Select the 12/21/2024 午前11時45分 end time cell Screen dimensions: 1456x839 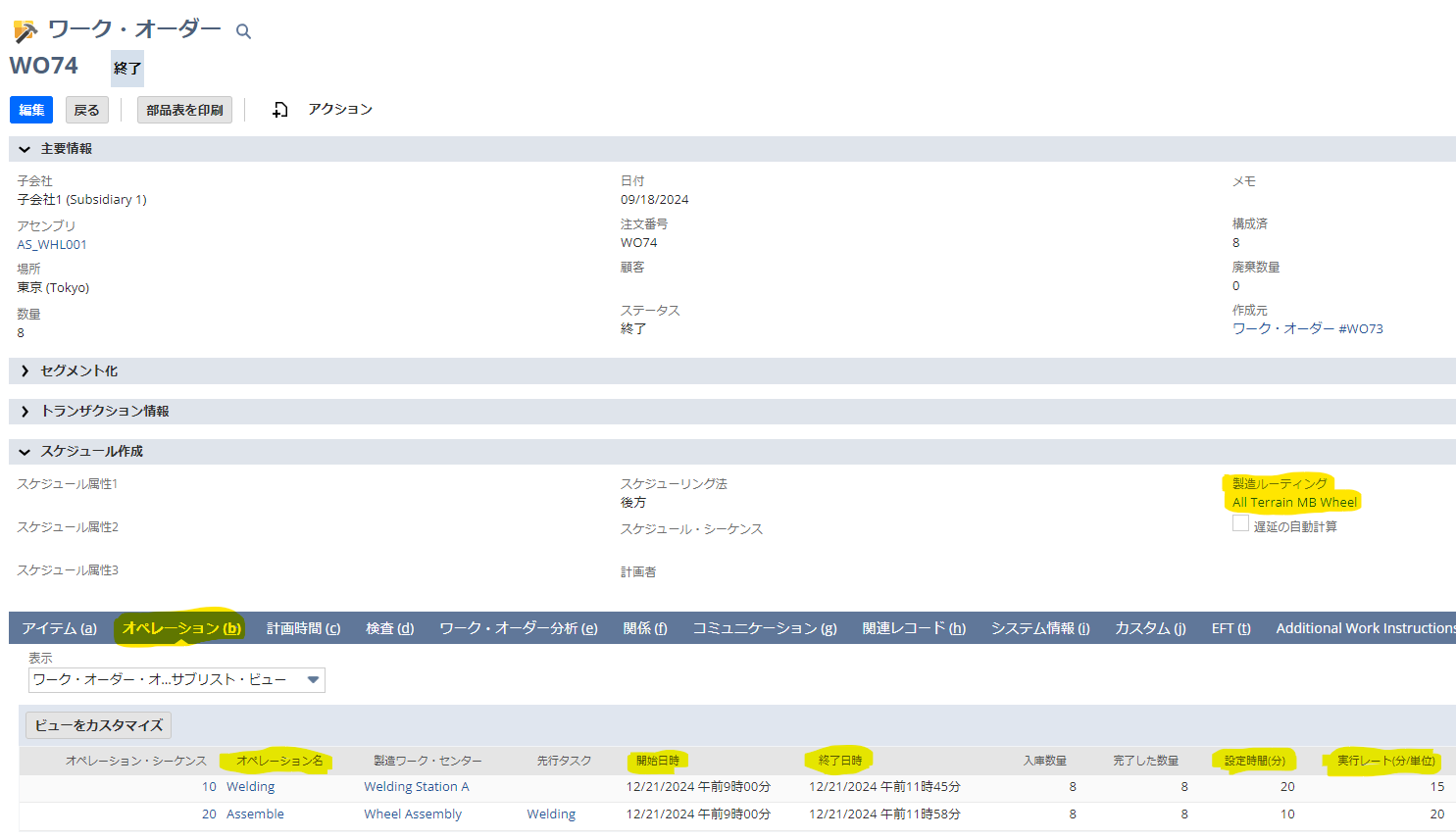(884, 787)
